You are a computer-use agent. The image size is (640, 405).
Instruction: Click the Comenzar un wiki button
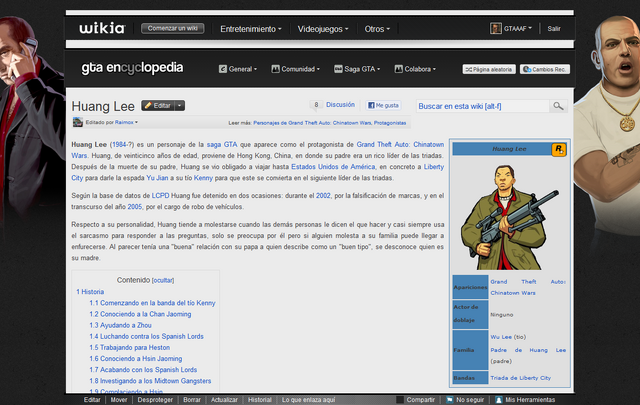pyautogui.click(x=173, y=28)
